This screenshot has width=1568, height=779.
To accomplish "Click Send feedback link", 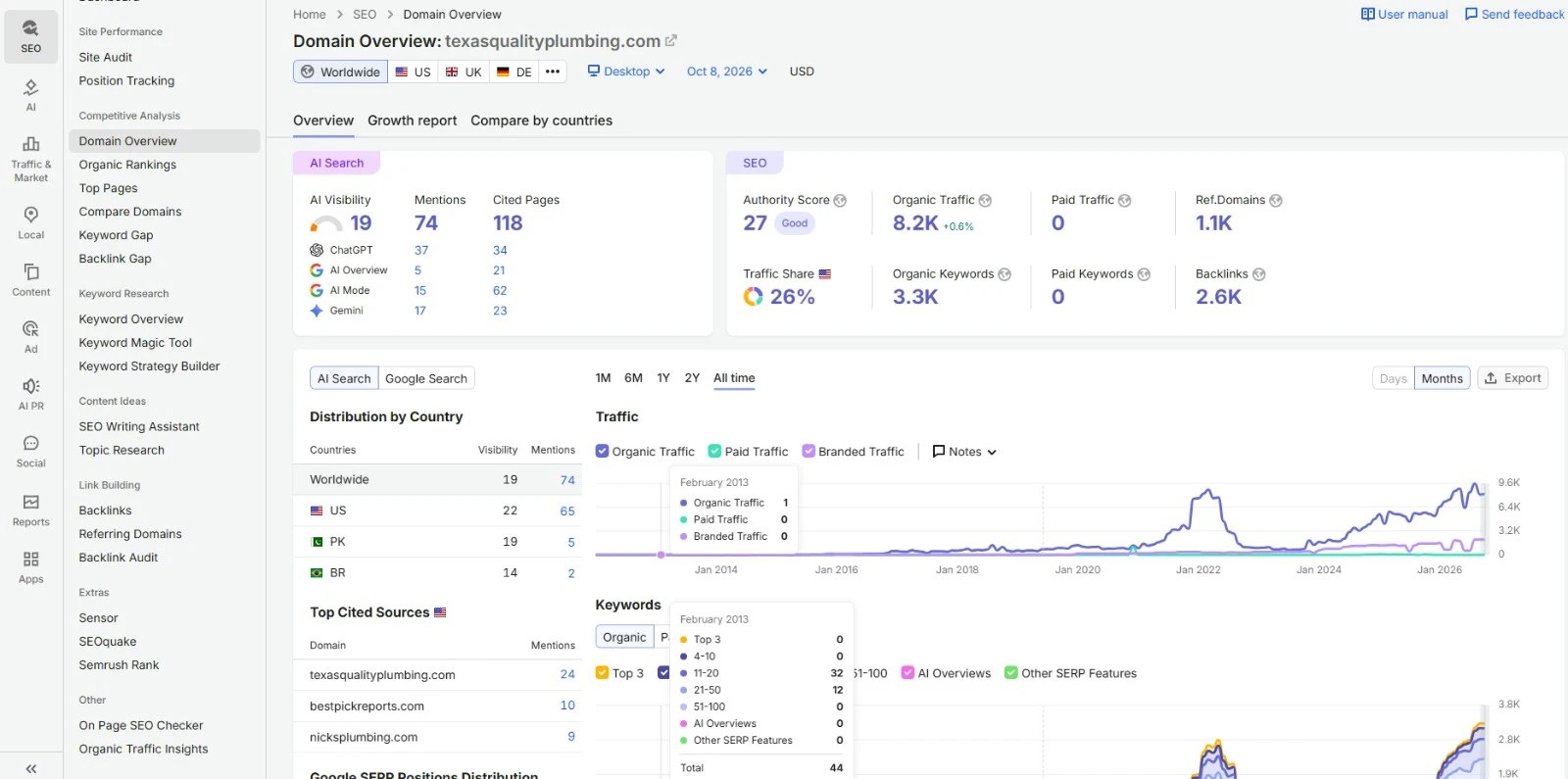I will coord(1514,15).
